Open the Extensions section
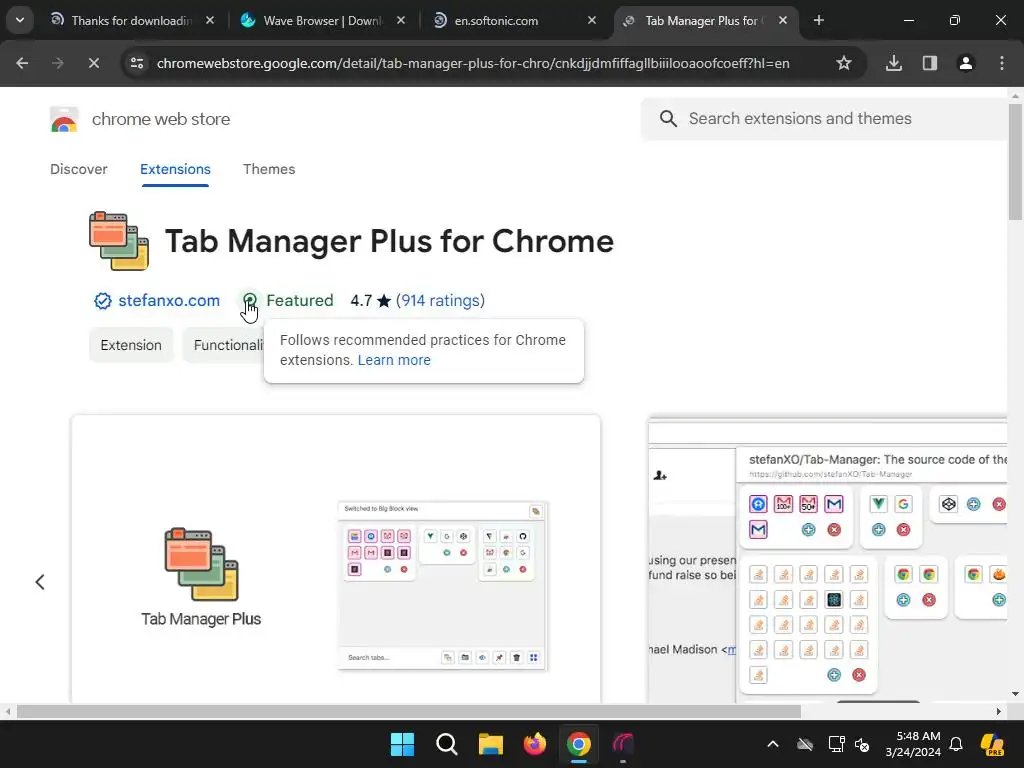Screen dimensions: 1024x768 (175, 169)
